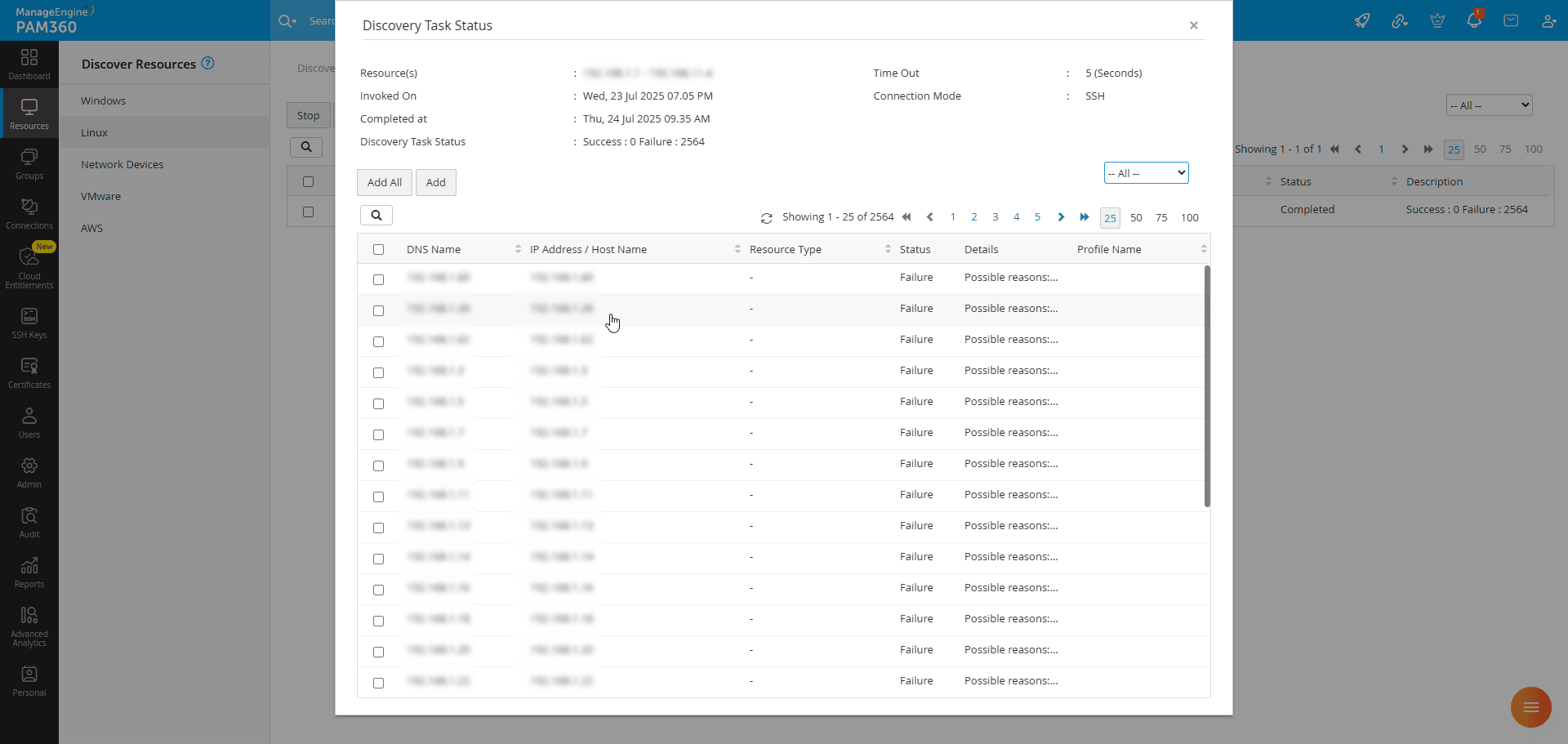
Task: Tick the select-all checkbox in the table header
Action: click(x=378, y=250)
